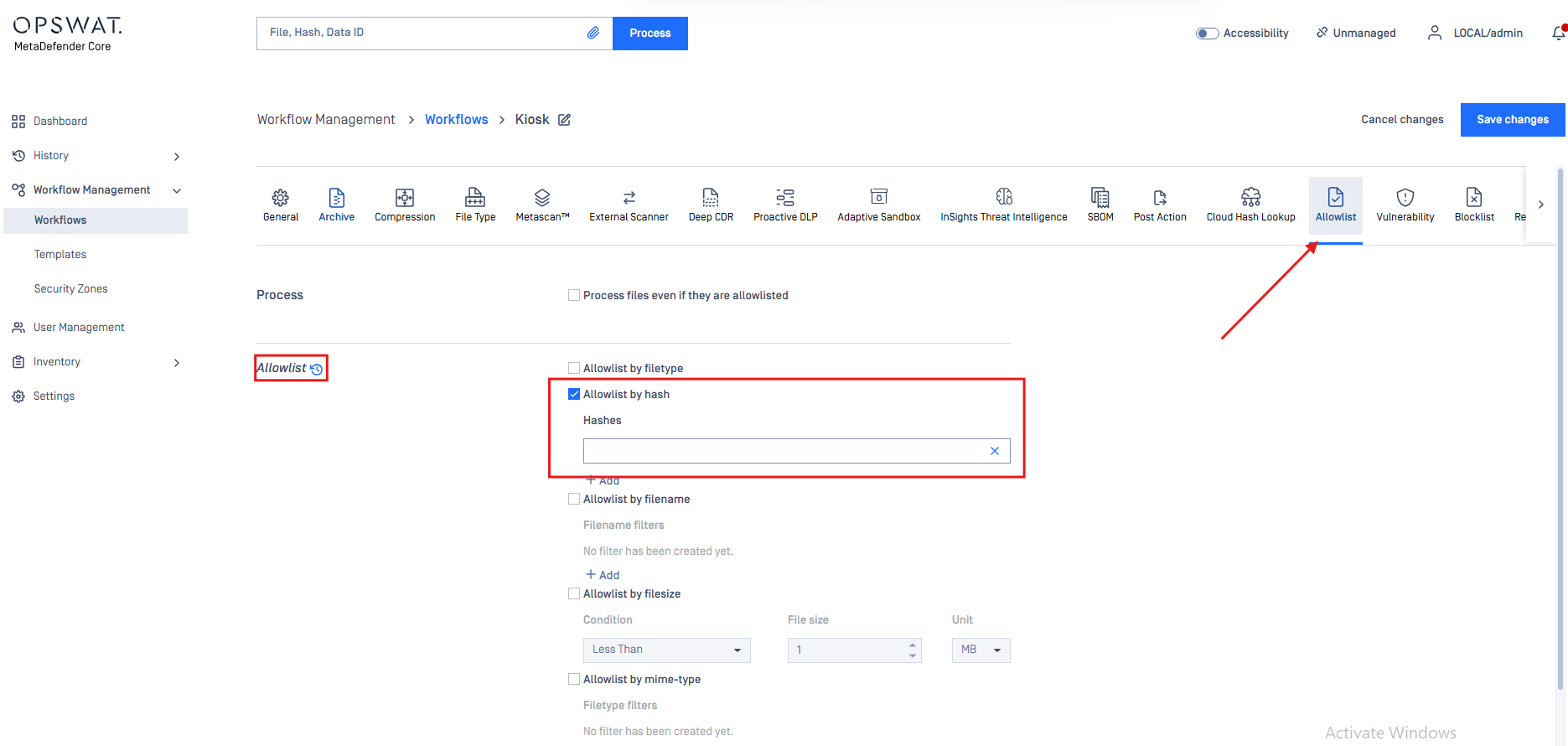Open the Cloud Hash Lookup tab
This screenshot has height=746, width=1568.
click(1250, 205)
